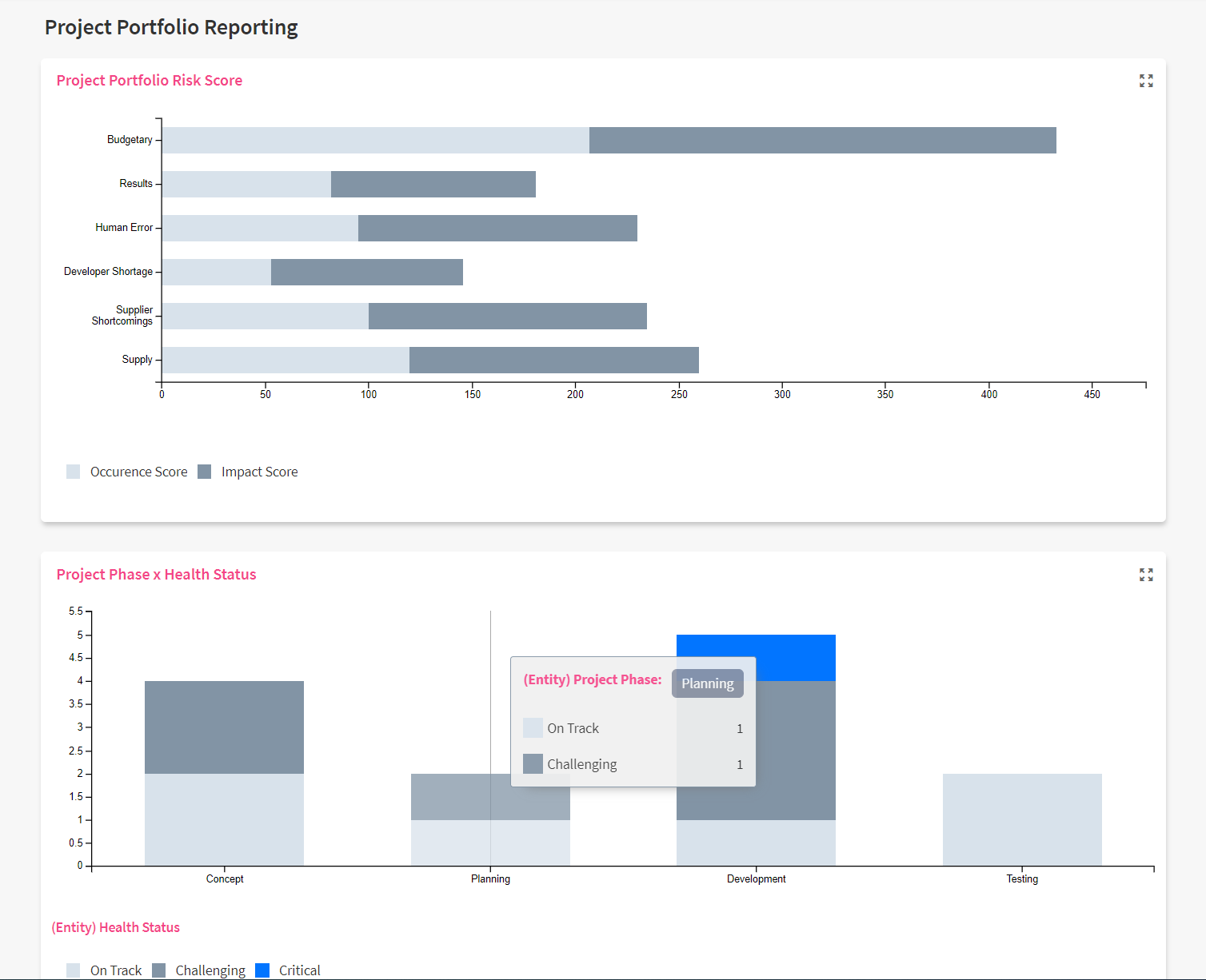Toggle On Track legend item
The width and height of the screenshot is (1206, 980).
(x=74, y=970)
